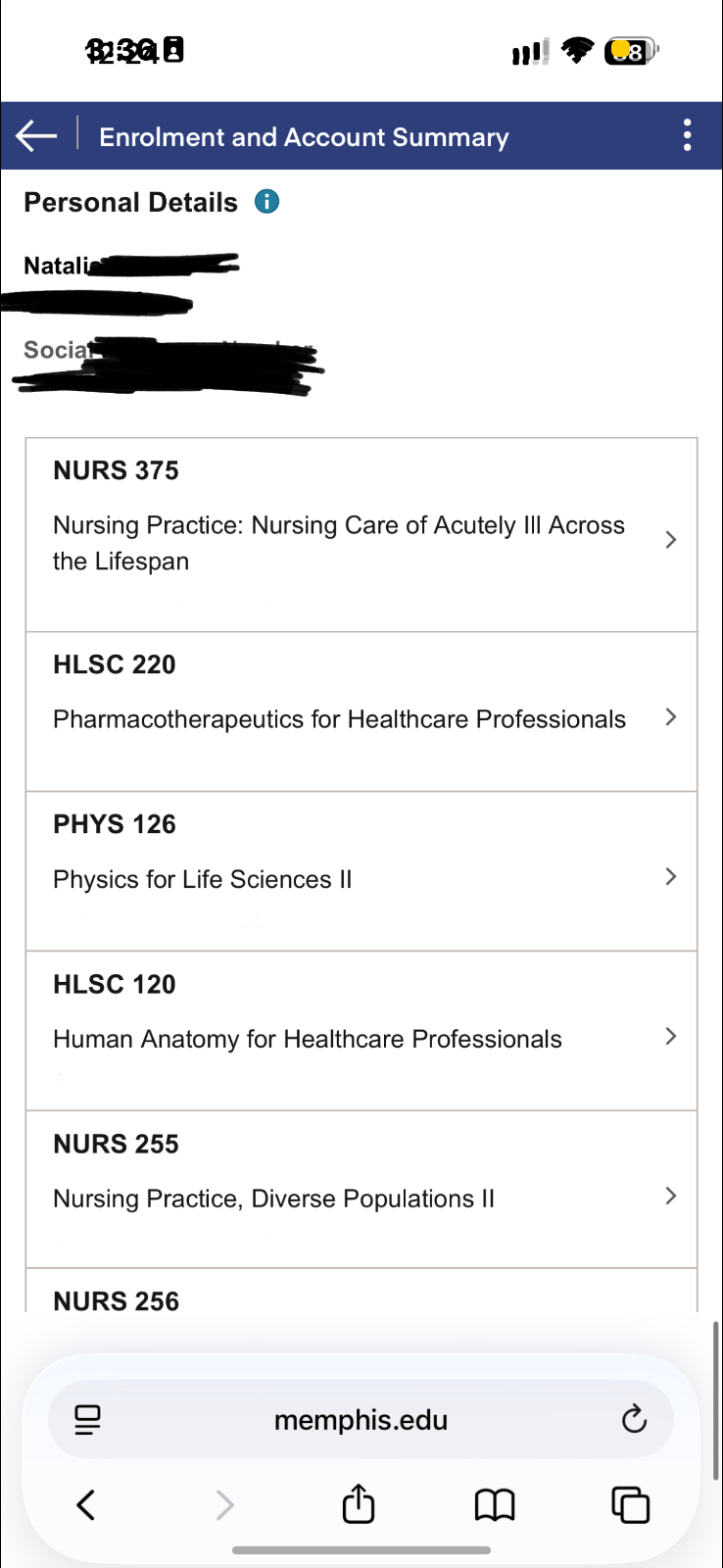Tap the browser forward chevron
Viewport: 723px width, 1568px height.
(224, 1504)
